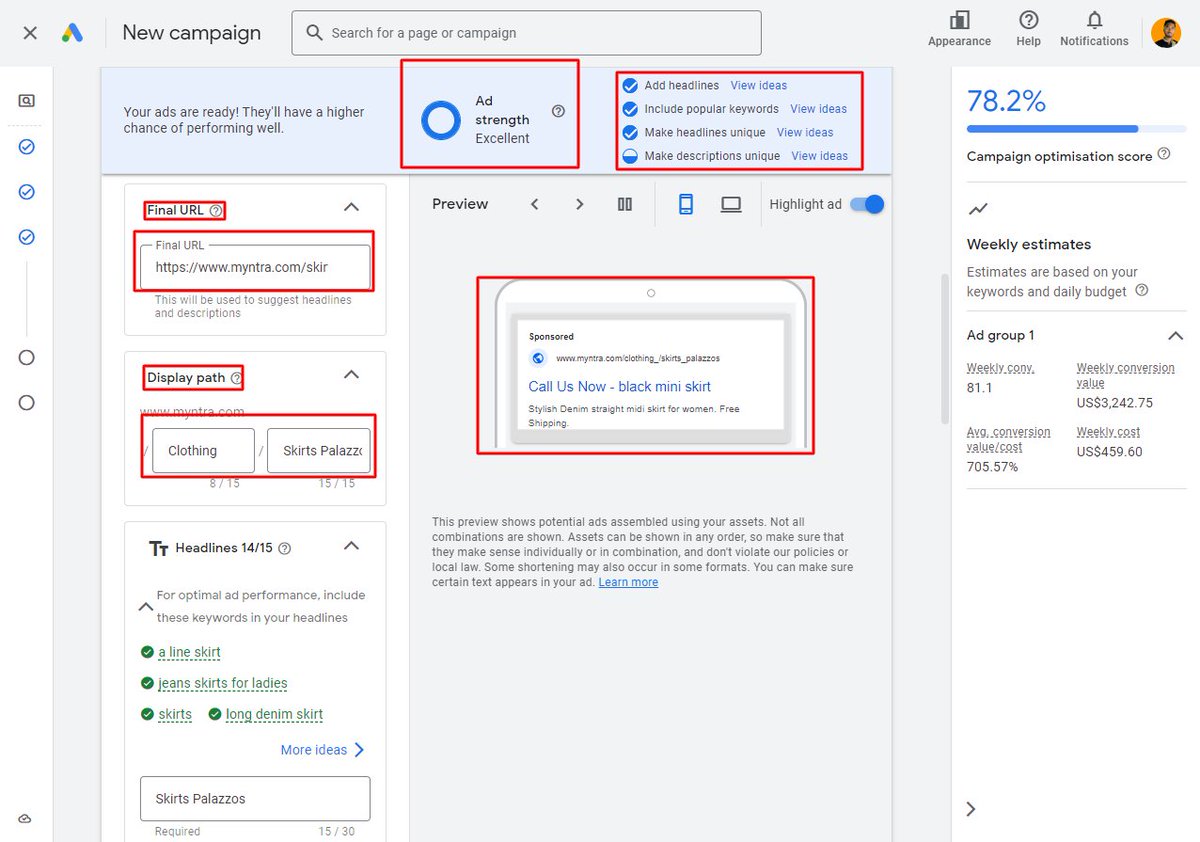Open the user account avatar

tap(1166, 33)
